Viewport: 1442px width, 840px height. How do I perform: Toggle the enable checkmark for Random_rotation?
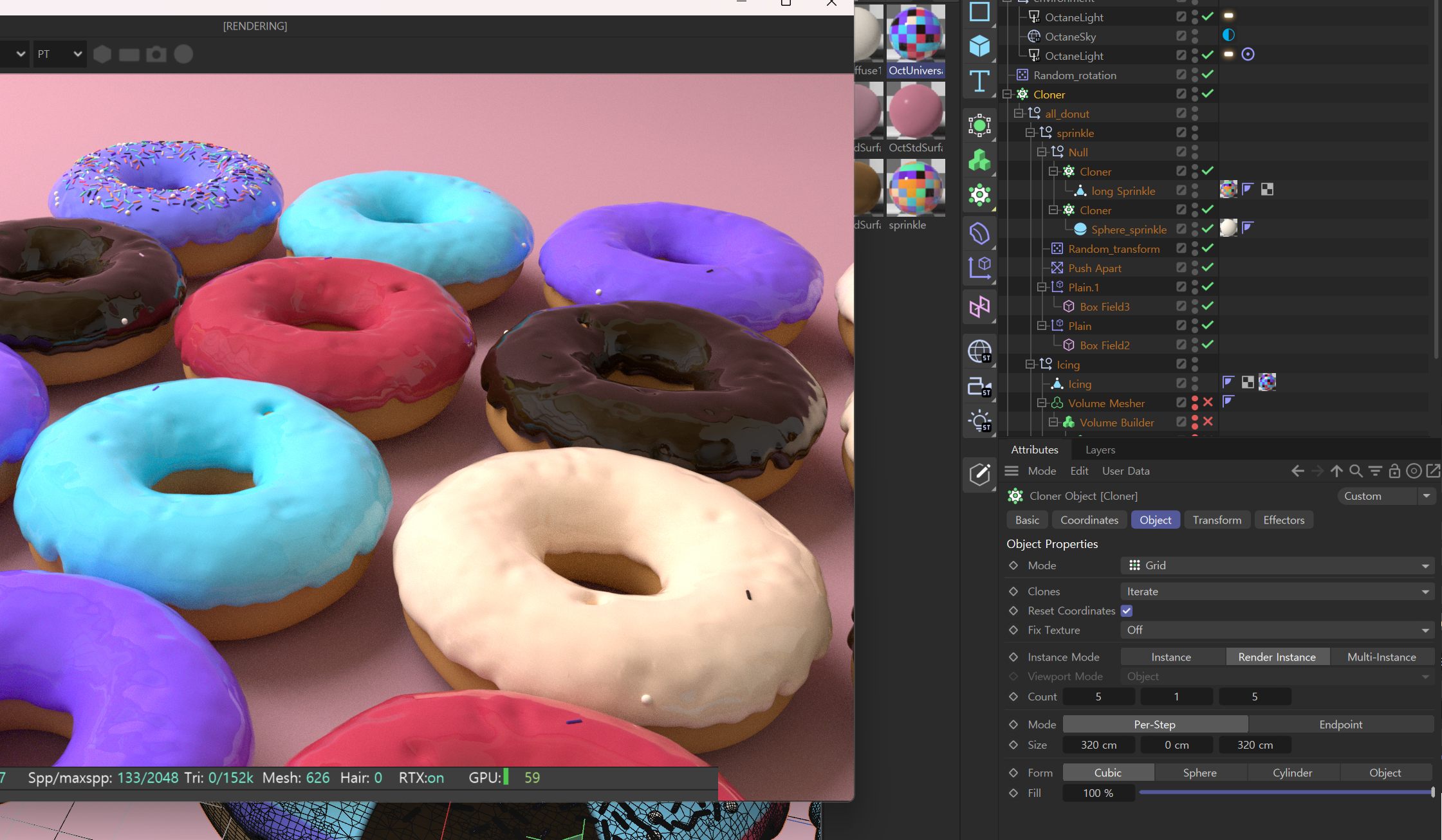[x=1208, y=75]
